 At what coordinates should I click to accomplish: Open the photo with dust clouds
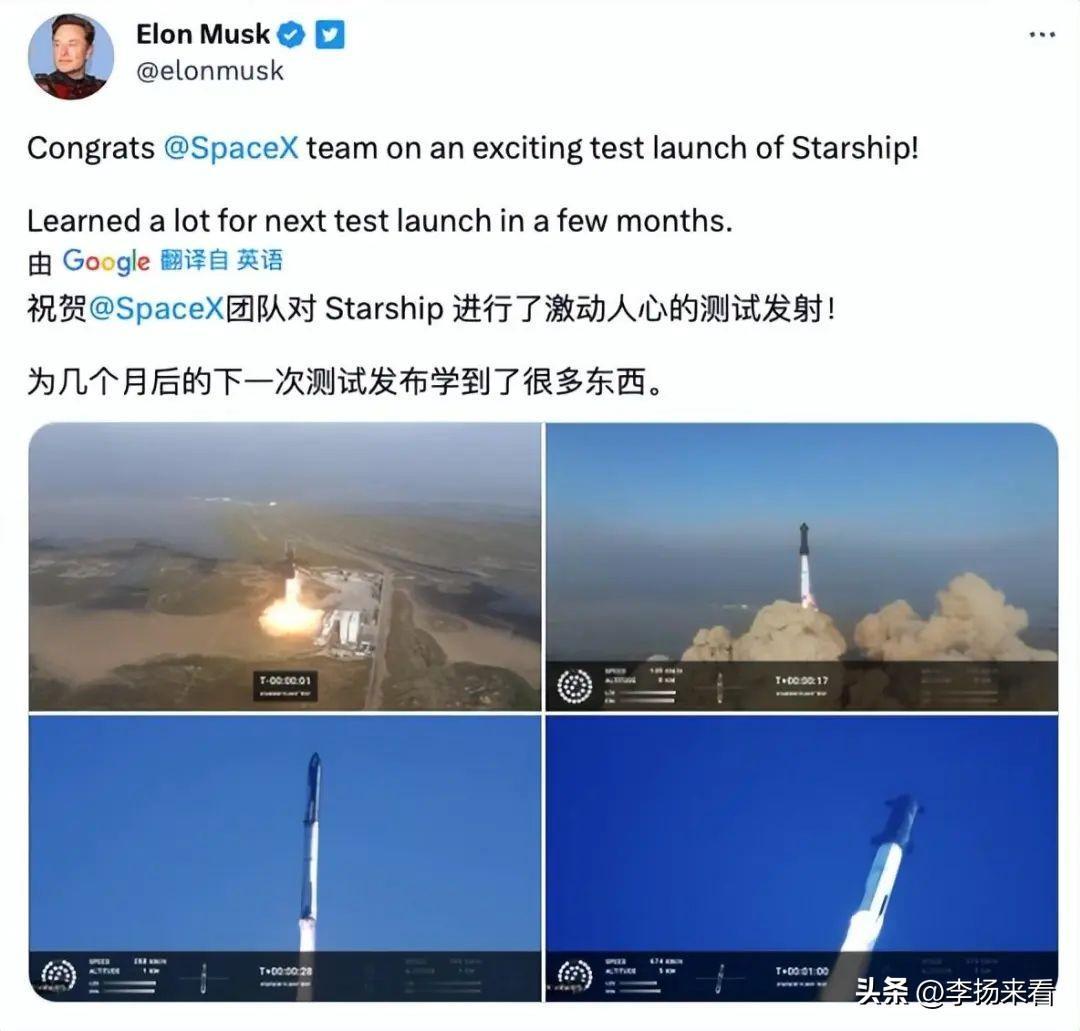click(802, 566)
